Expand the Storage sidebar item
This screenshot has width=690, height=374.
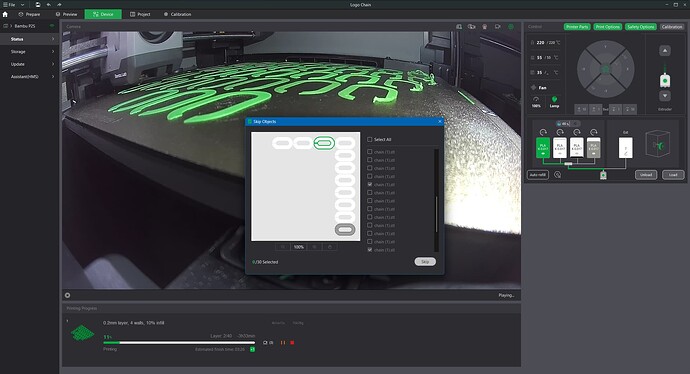click(x=29, y=51)
